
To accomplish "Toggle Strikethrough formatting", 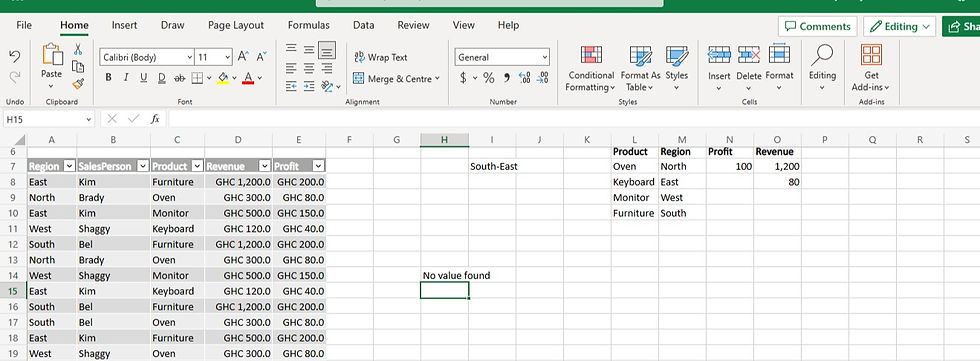I will (180, 78).
